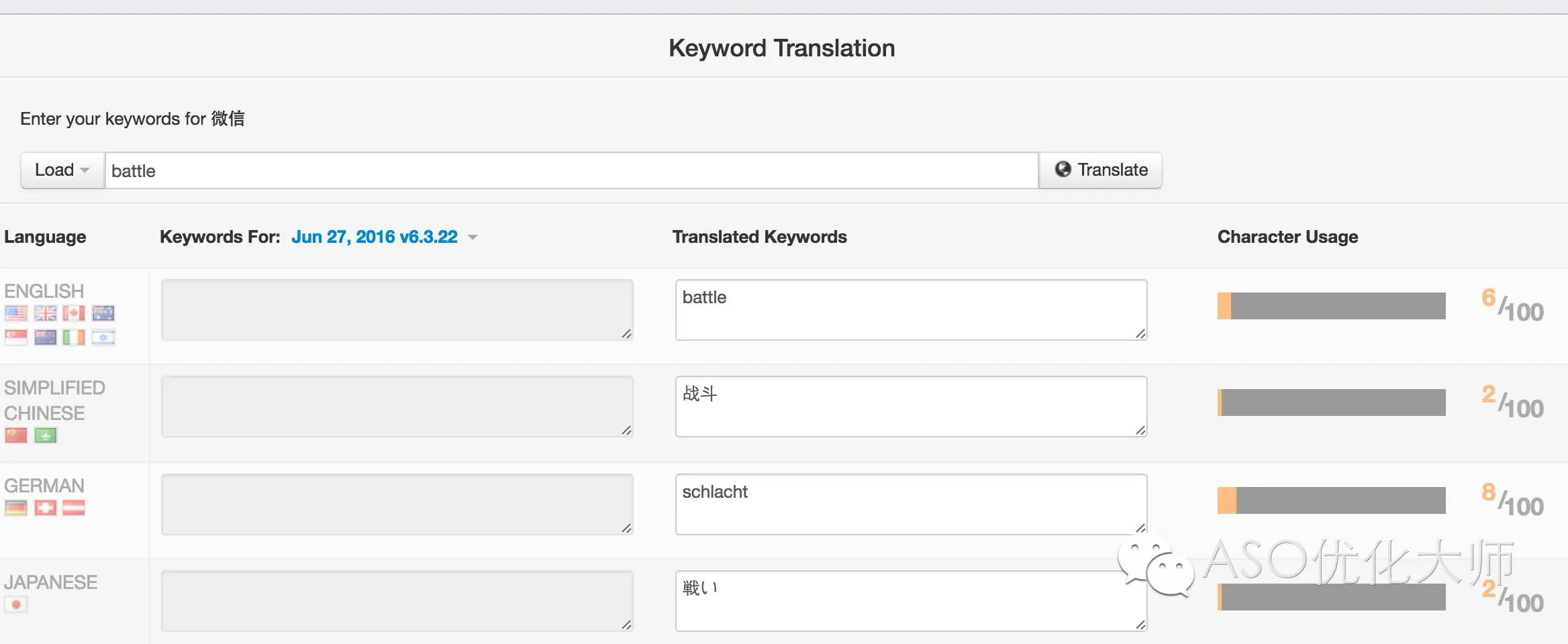Click the United States flag under English

pos(16,313)
